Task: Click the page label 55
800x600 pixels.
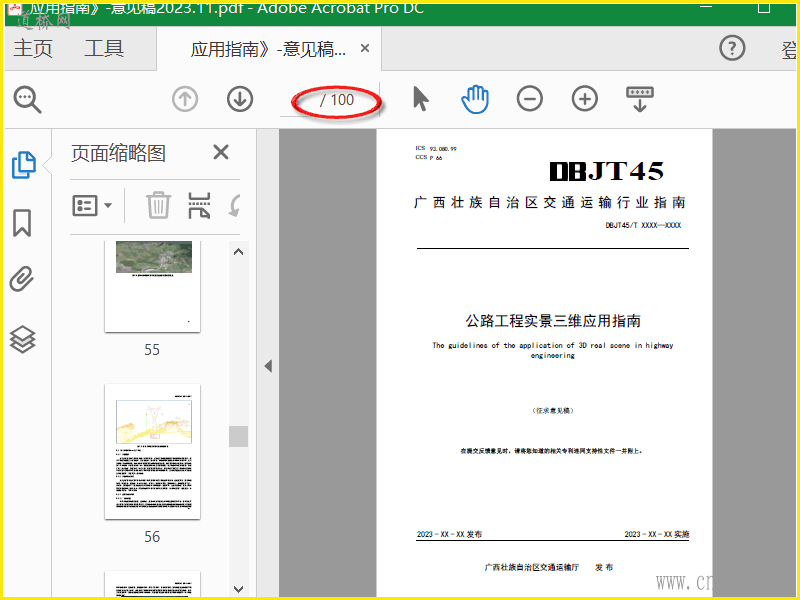Action: 152,349
